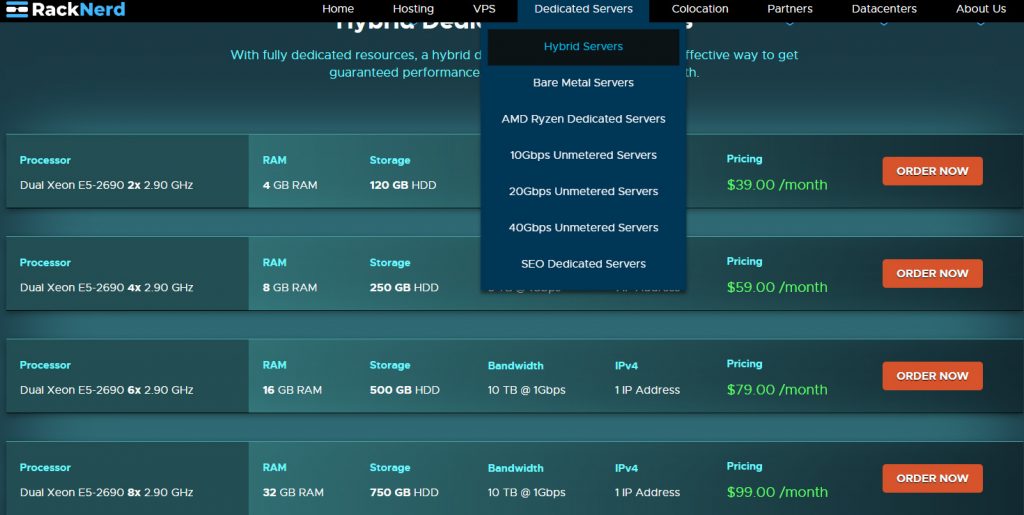Expand the Hosting menu
This screenshot has width=1024, height=515.
413,9
